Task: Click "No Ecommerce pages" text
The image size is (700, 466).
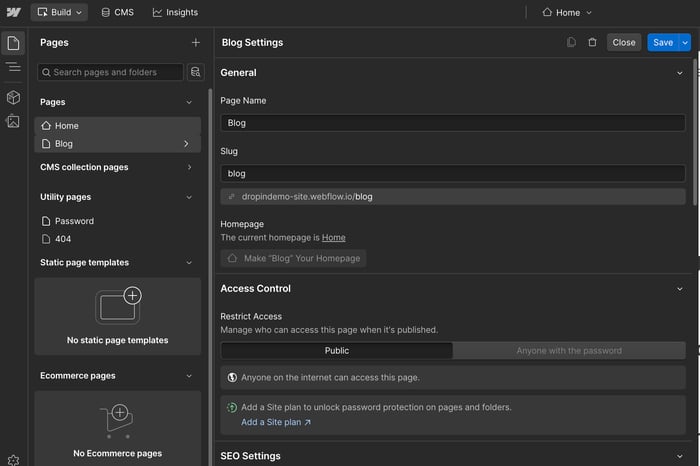Action: click(x=117, y=454)
